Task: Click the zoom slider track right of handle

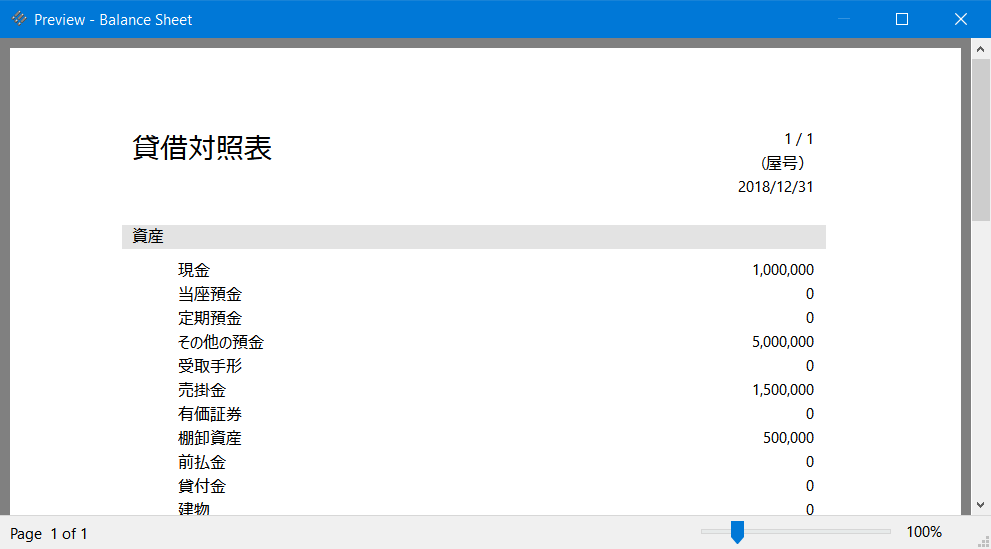Action: coord(820,532)
